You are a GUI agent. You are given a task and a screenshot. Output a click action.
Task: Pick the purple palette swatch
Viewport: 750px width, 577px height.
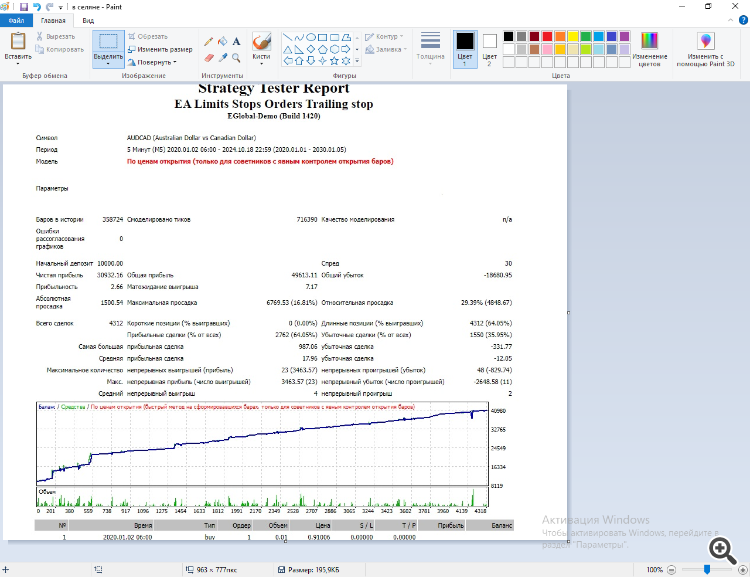(x=625, y=36)
